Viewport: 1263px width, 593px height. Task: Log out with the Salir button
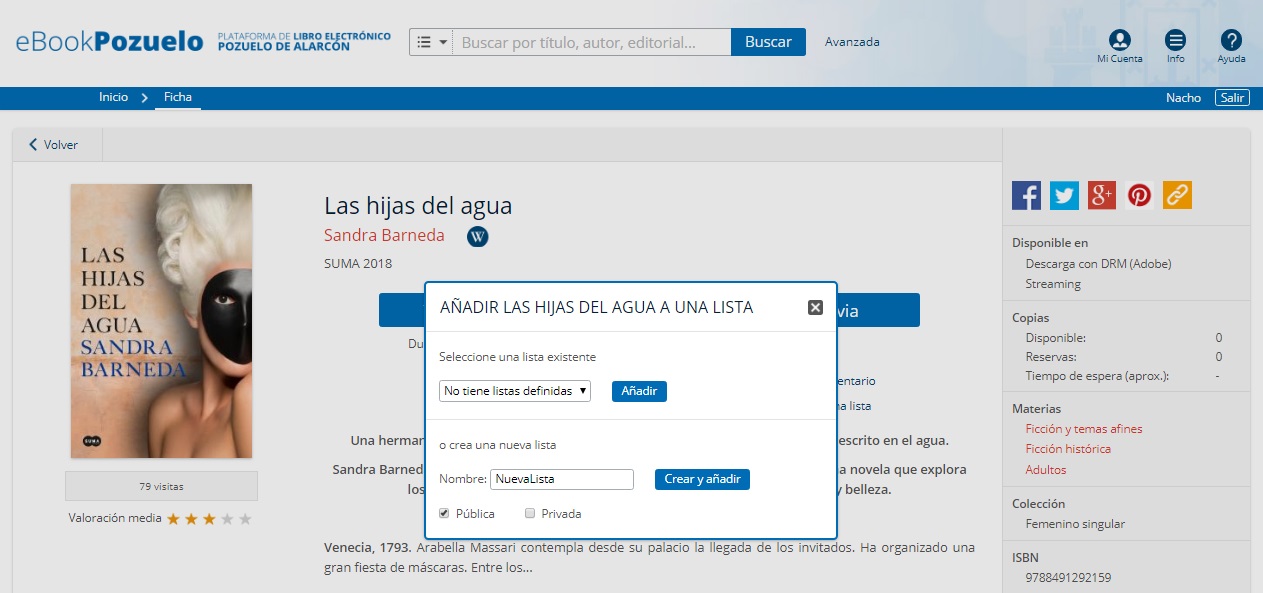pyautogui.click(x=1232, y=98)
